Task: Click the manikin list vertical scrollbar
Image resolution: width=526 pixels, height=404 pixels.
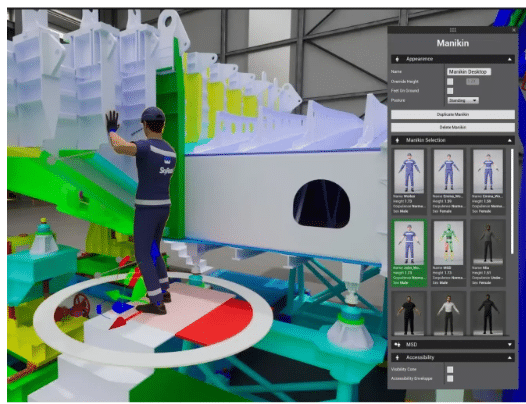Action: click(512, 201)
